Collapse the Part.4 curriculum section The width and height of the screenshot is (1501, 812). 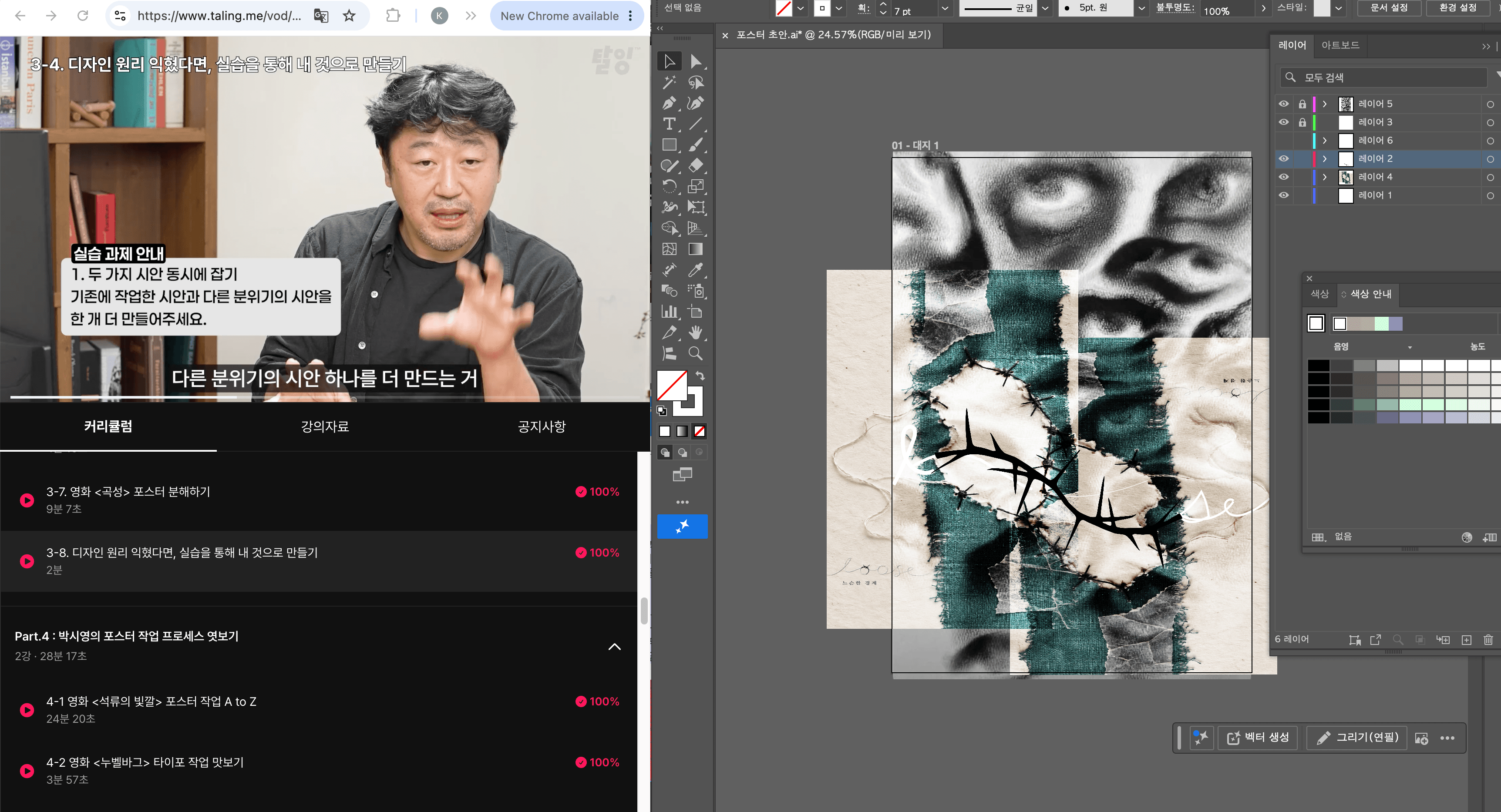[x=614, y=647]
